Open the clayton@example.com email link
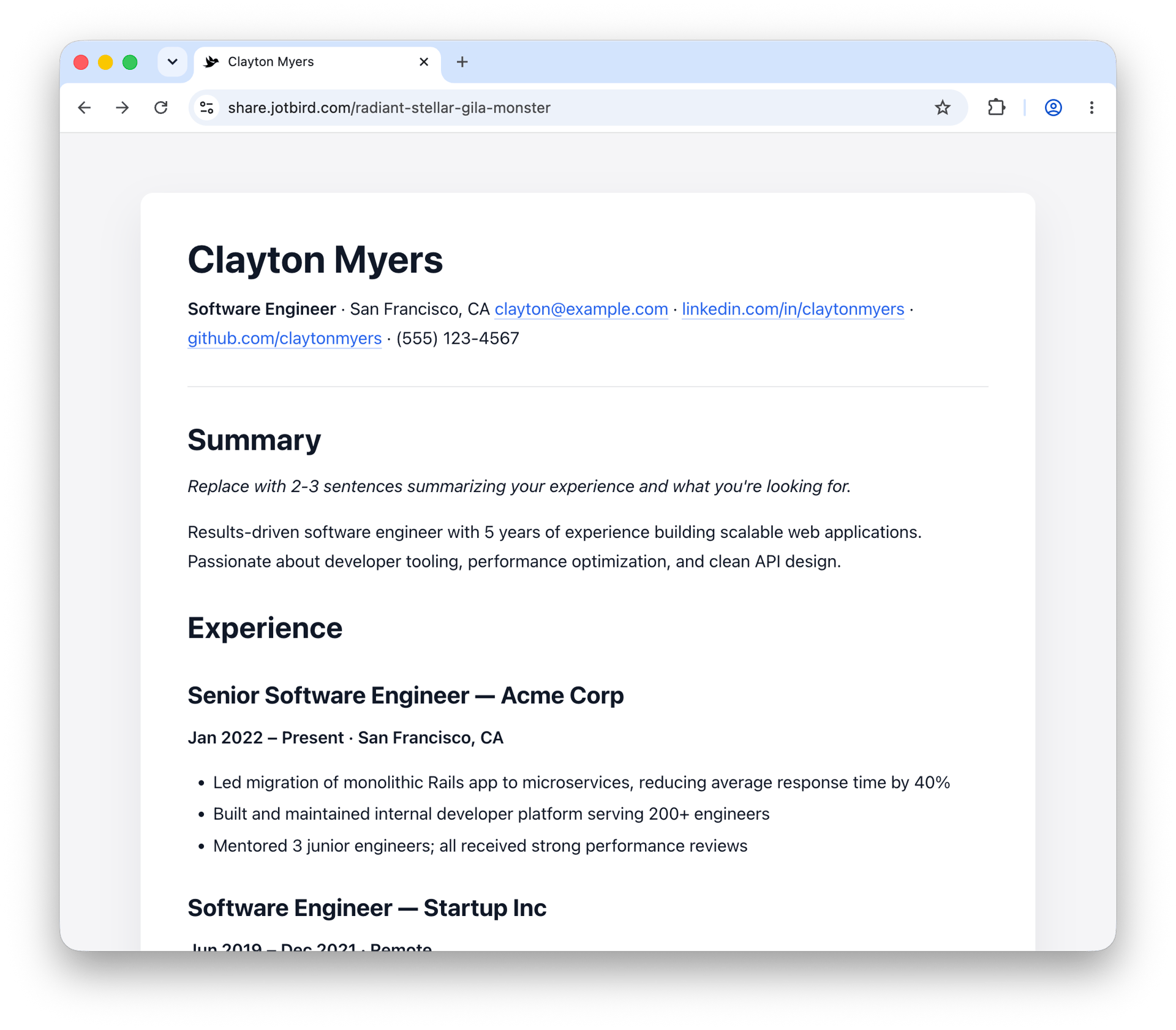 click(581, 309)
